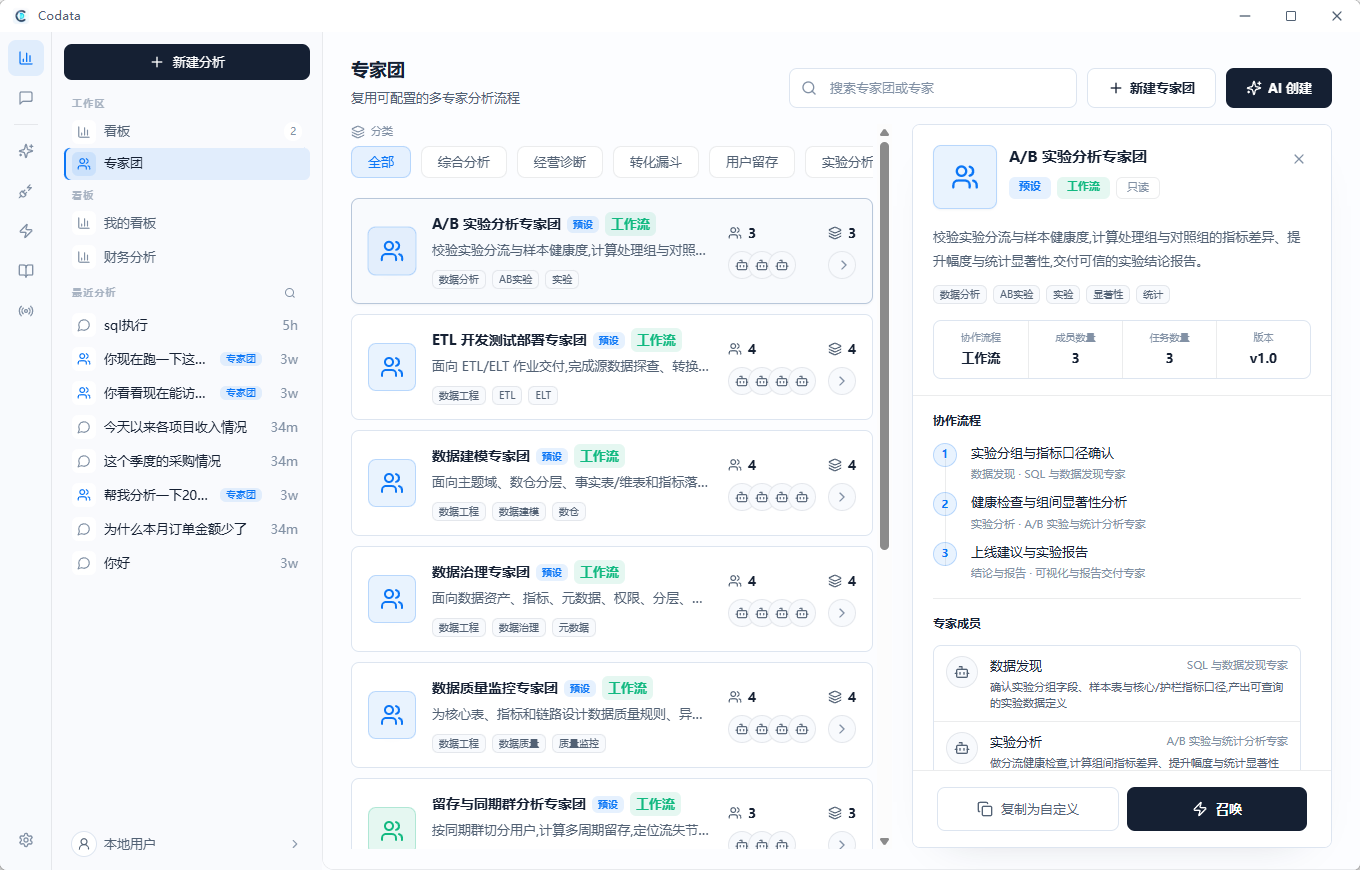Select the 经营诊断 category filter
Viewport: 1360px width, 870px height.
(x=560, y=162)
